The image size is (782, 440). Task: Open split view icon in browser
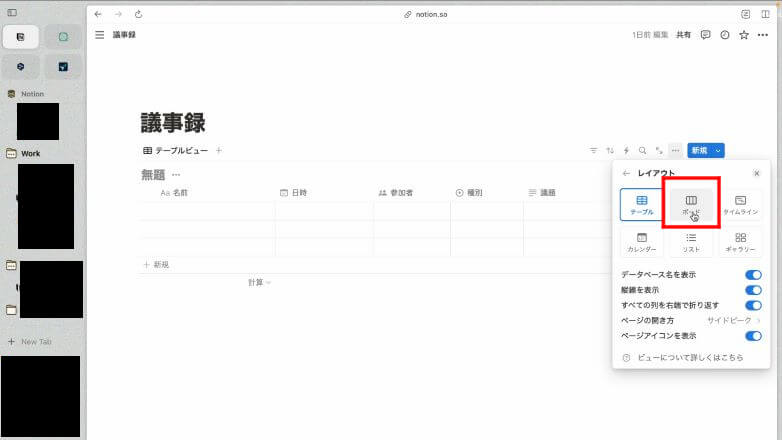click(765, 14)
